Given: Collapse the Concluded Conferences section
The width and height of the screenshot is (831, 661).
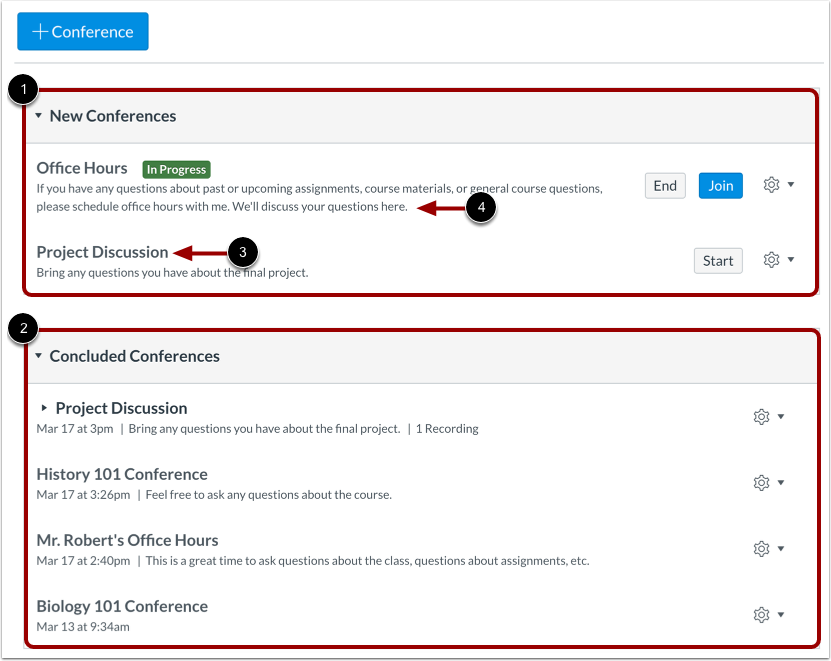Looking at the screenshot, I should pyautogui.click(x=38, y=356).
